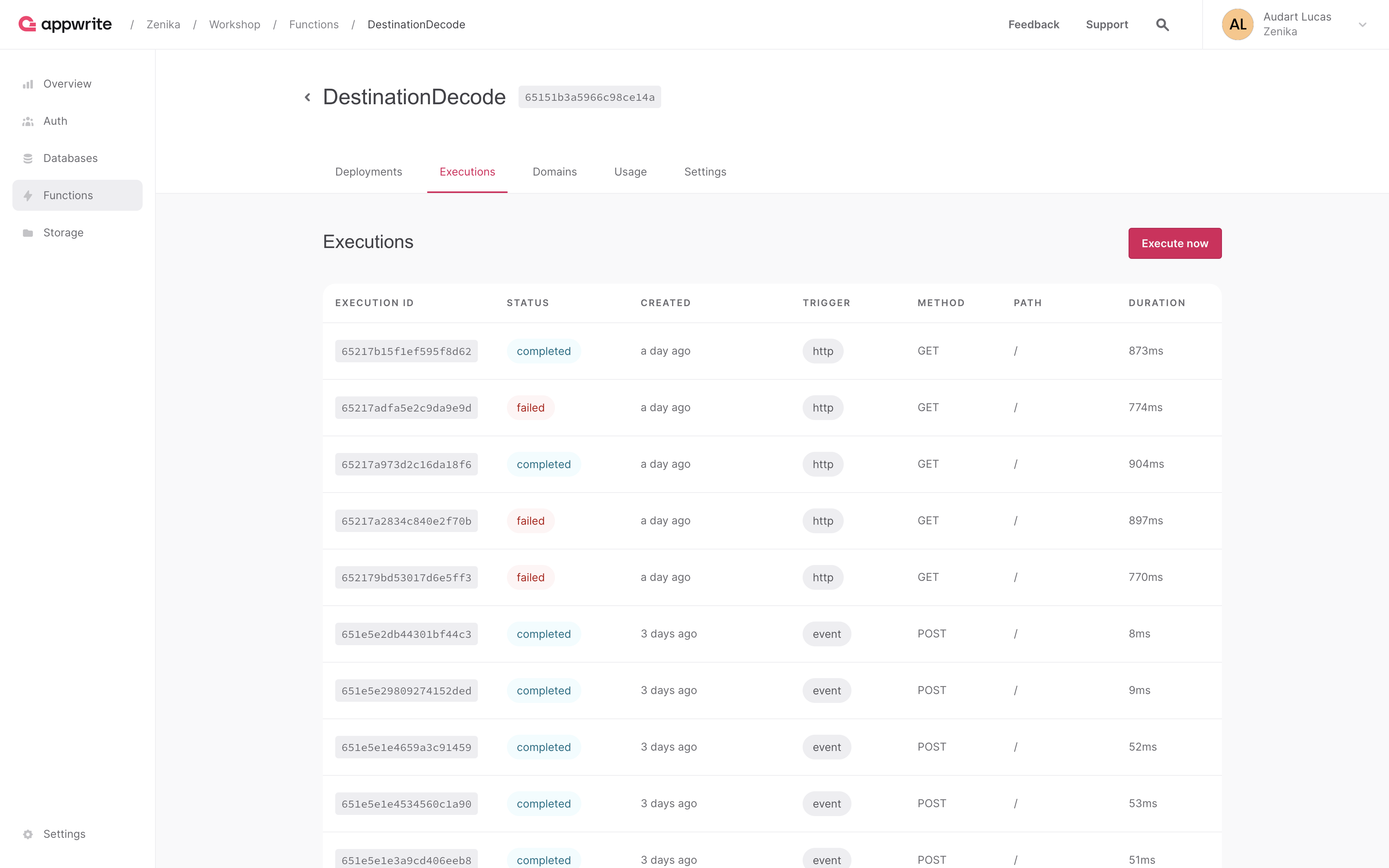The width and height of the screenshot is (1389, 868).
Task: Open the Settings tab
Action: point(704,171)
